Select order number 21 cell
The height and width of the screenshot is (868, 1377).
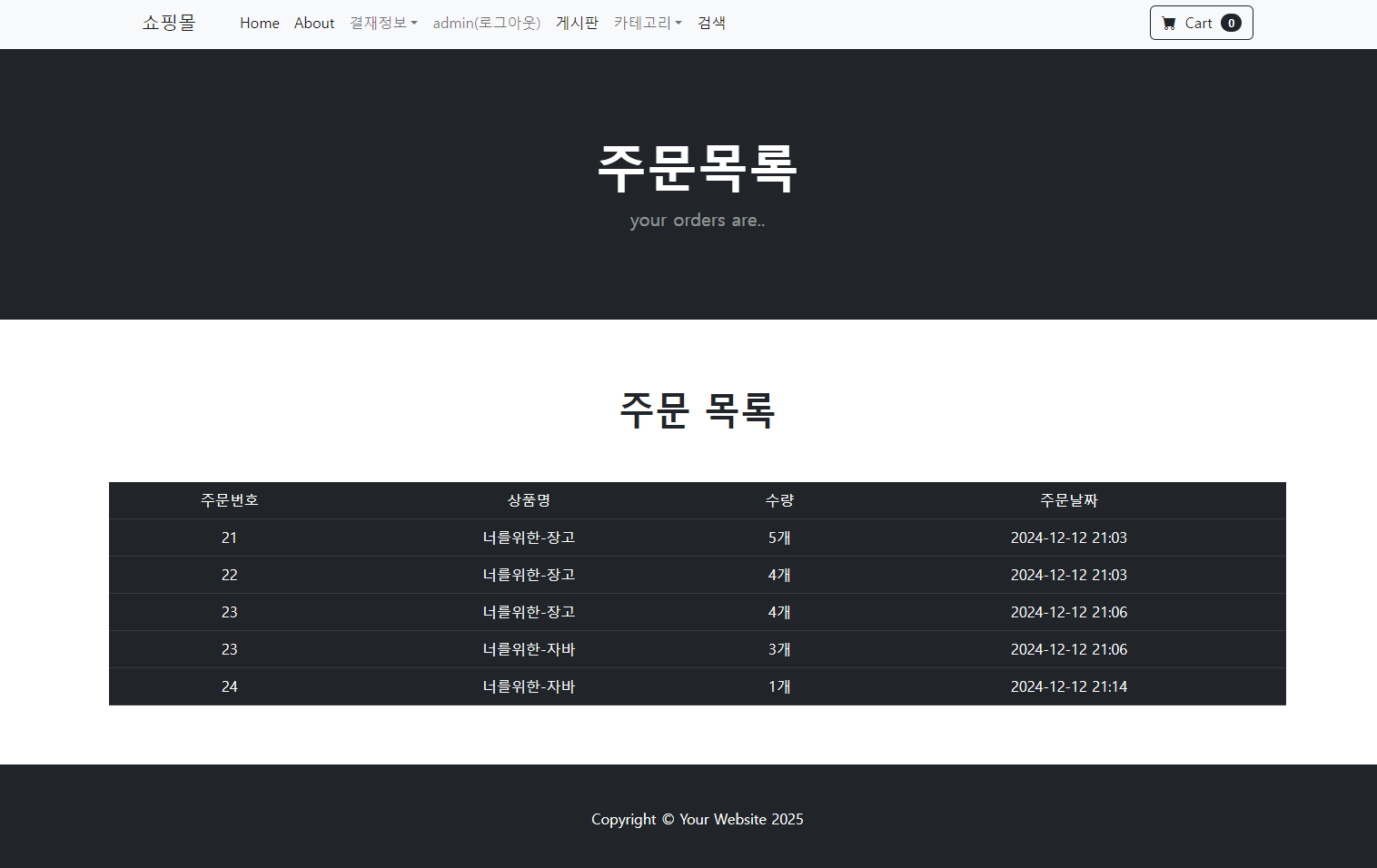coord(230,538)
